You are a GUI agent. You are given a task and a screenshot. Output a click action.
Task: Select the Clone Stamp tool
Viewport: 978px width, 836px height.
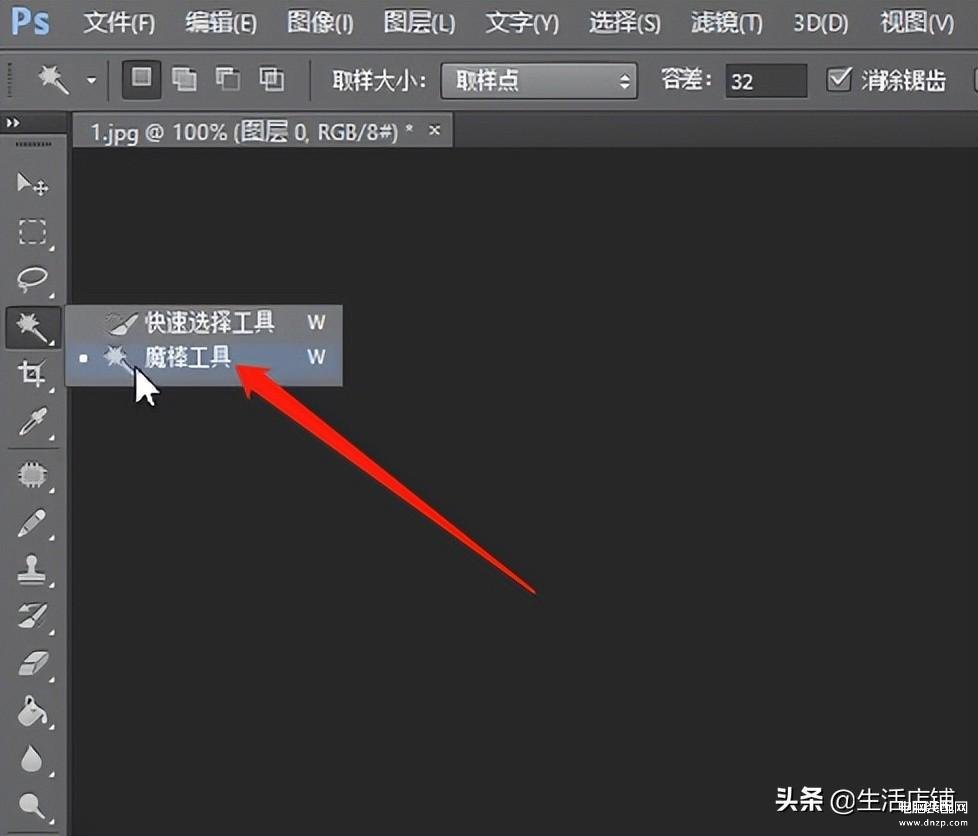pos(32,570)
